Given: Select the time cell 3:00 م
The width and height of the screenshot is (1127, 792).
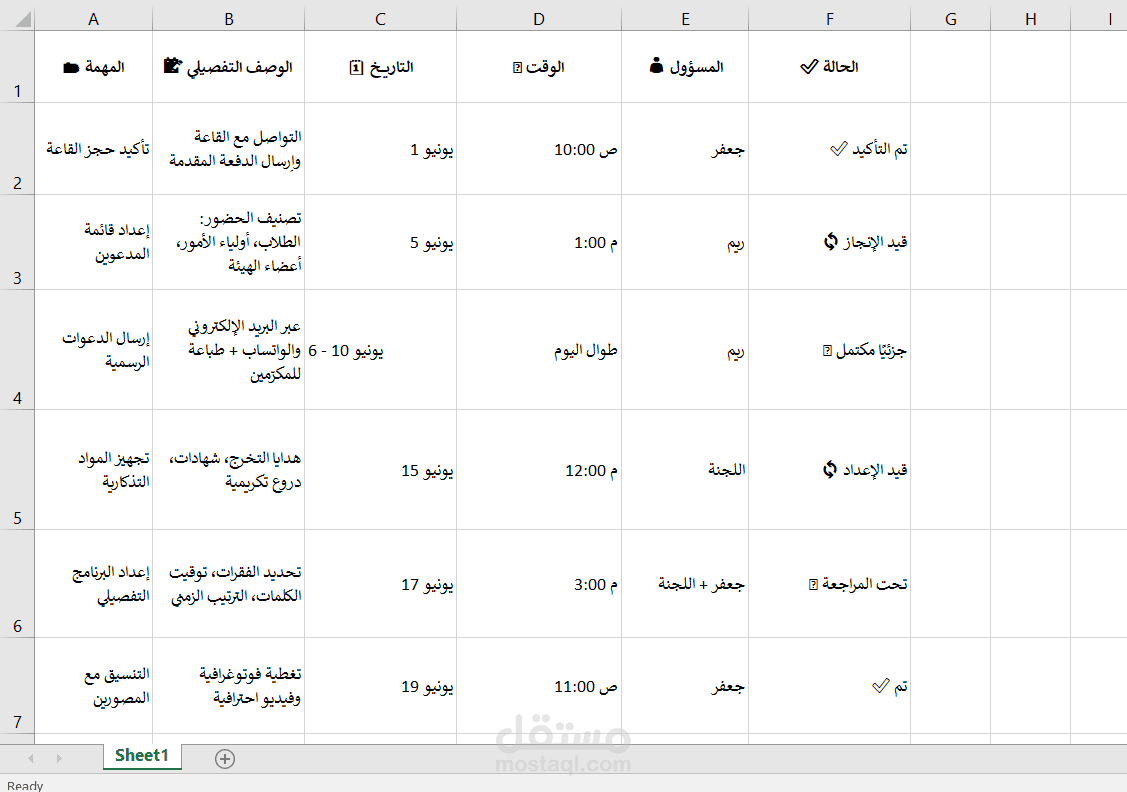Looking at the screenshot, I should 539,584.
